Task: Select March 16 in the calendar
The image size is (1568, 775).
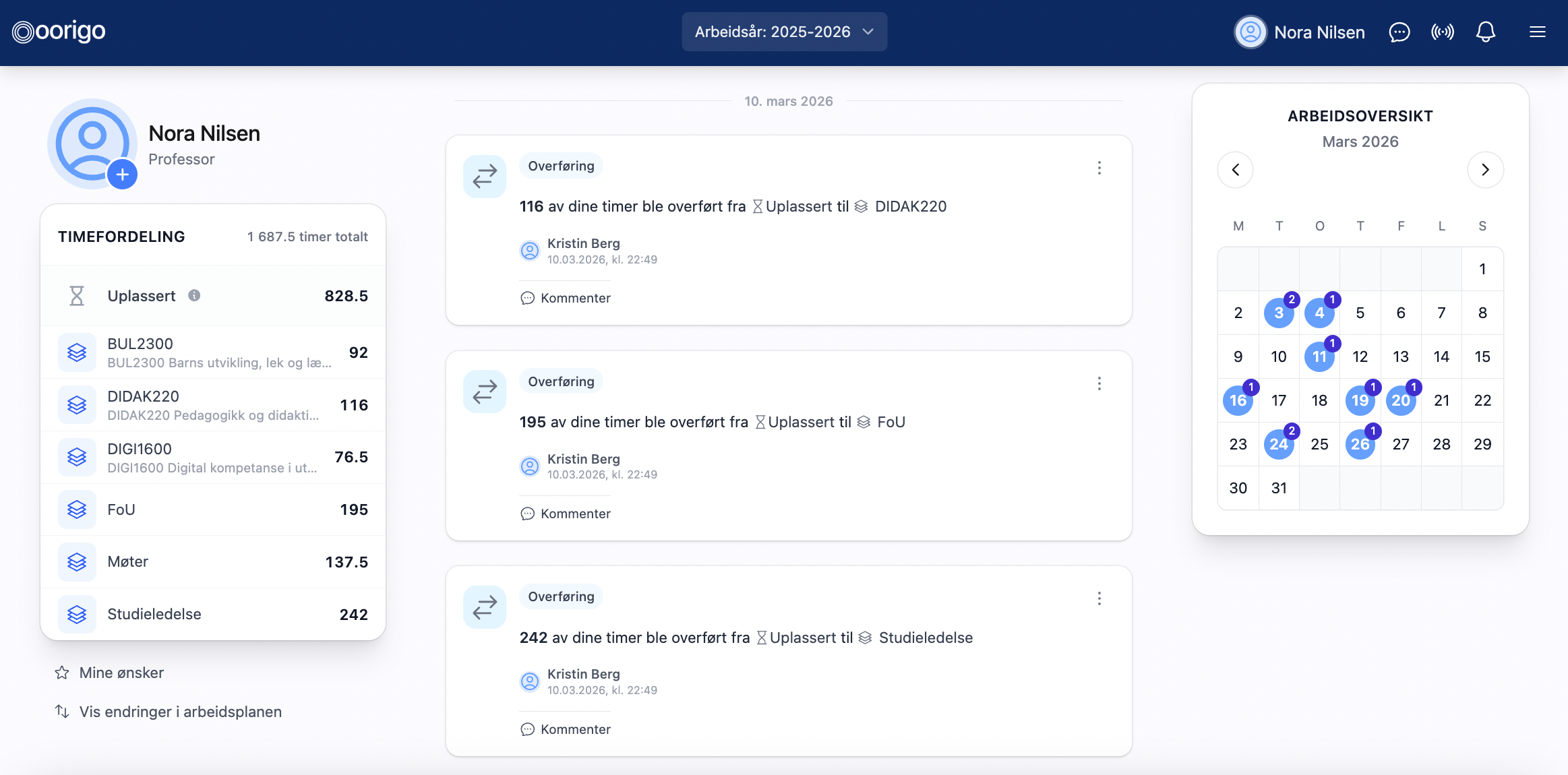Action: (x=1238, y=400)
